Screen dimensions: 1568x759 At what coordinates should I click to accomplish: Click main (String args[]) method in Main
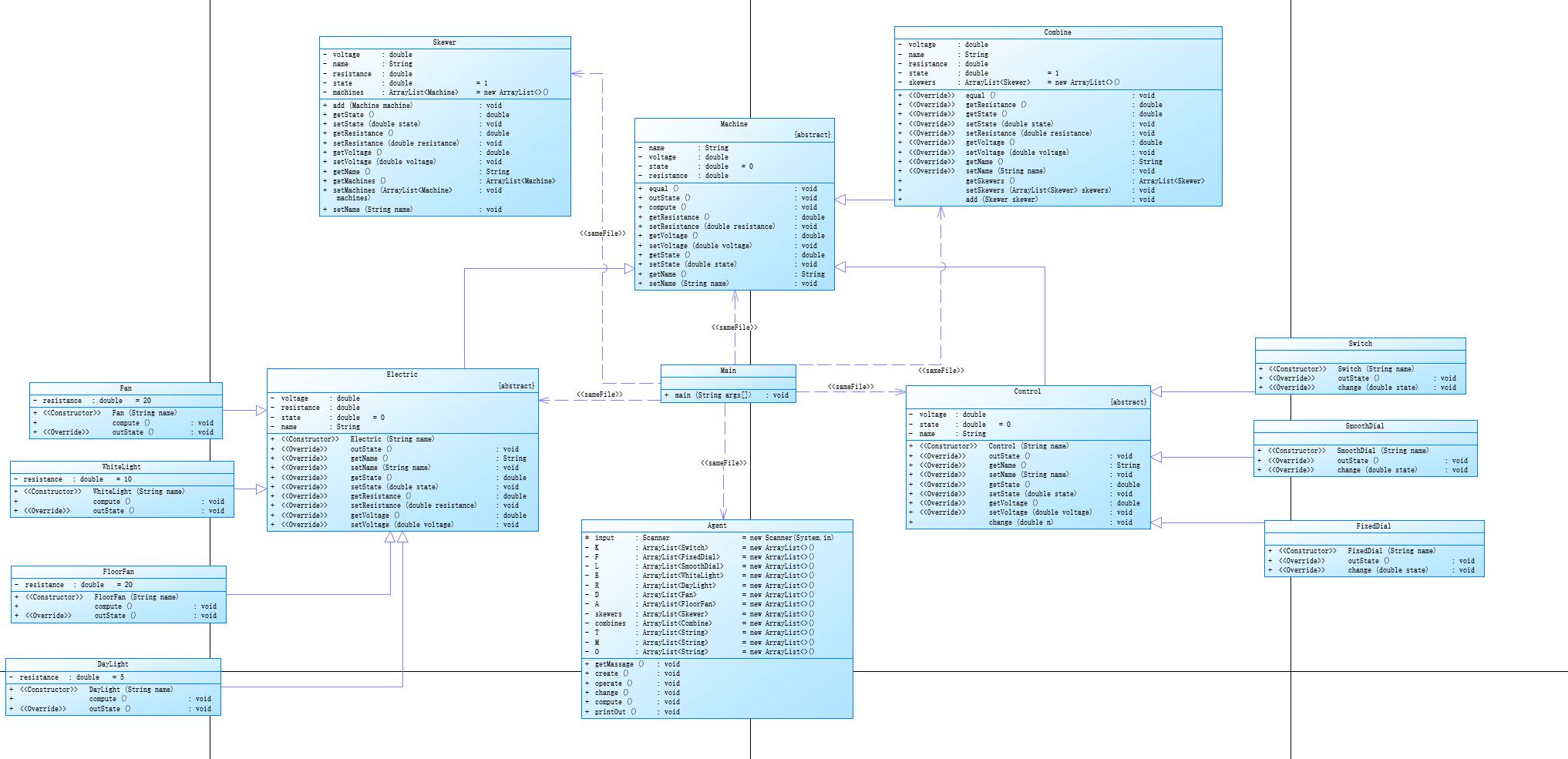click(728, 395)
